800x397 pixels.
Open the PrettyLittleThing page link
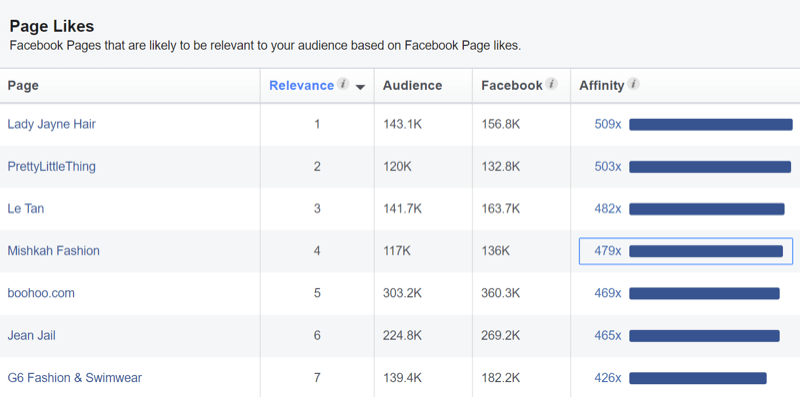click(52, 166)
